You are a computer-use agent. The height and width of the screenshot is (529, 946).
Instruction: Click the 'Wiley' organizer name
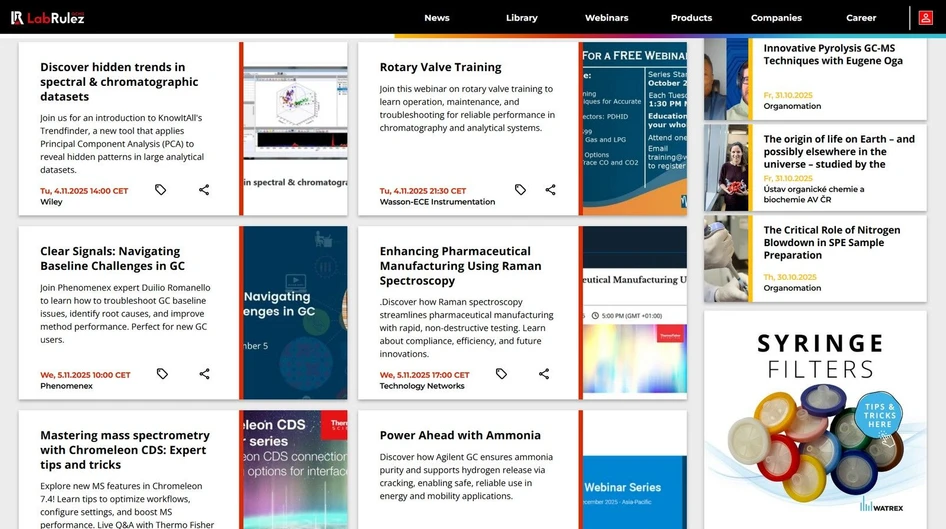point(51,202)
